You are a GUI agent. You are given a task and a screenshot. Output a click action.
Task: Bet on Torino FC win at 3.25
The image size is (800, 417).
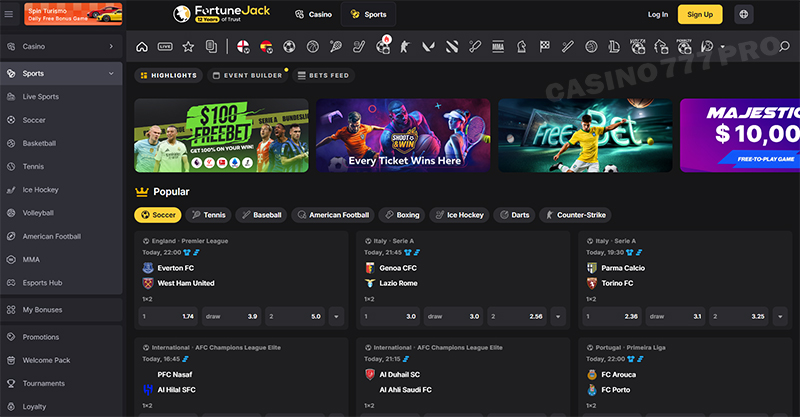click(739, 316)
